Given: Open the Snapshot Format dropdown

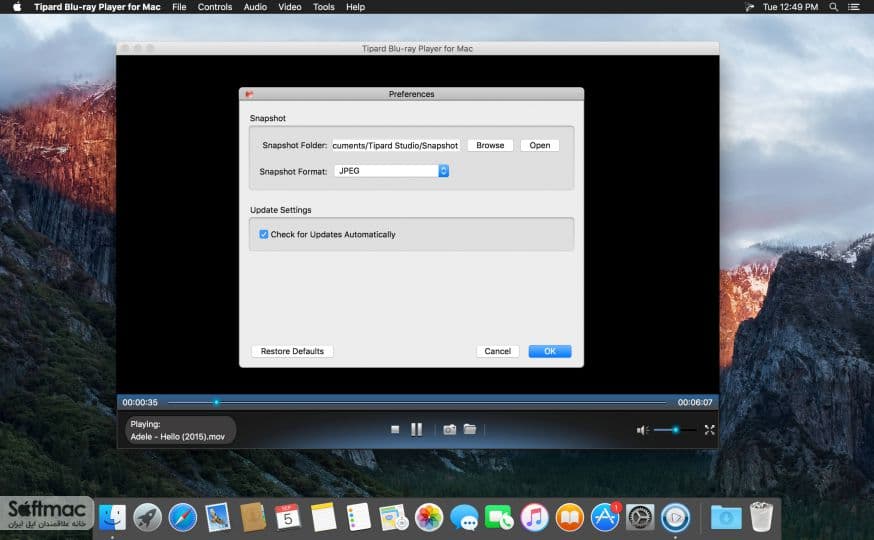Looking at the screenshot, I should click(391, 171).
